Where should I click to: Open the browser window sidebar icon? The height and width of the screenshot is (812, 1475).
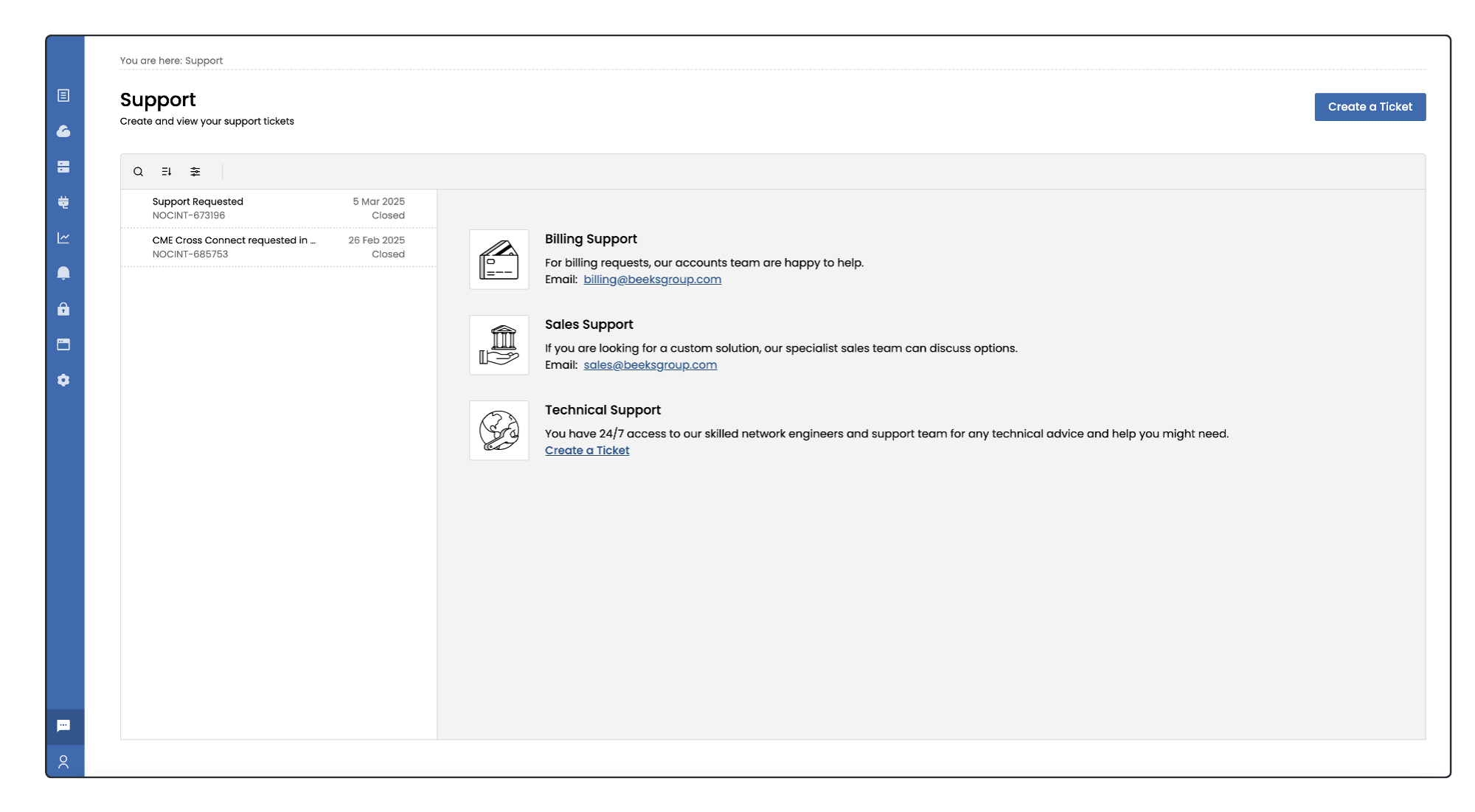tap(63, 344)
